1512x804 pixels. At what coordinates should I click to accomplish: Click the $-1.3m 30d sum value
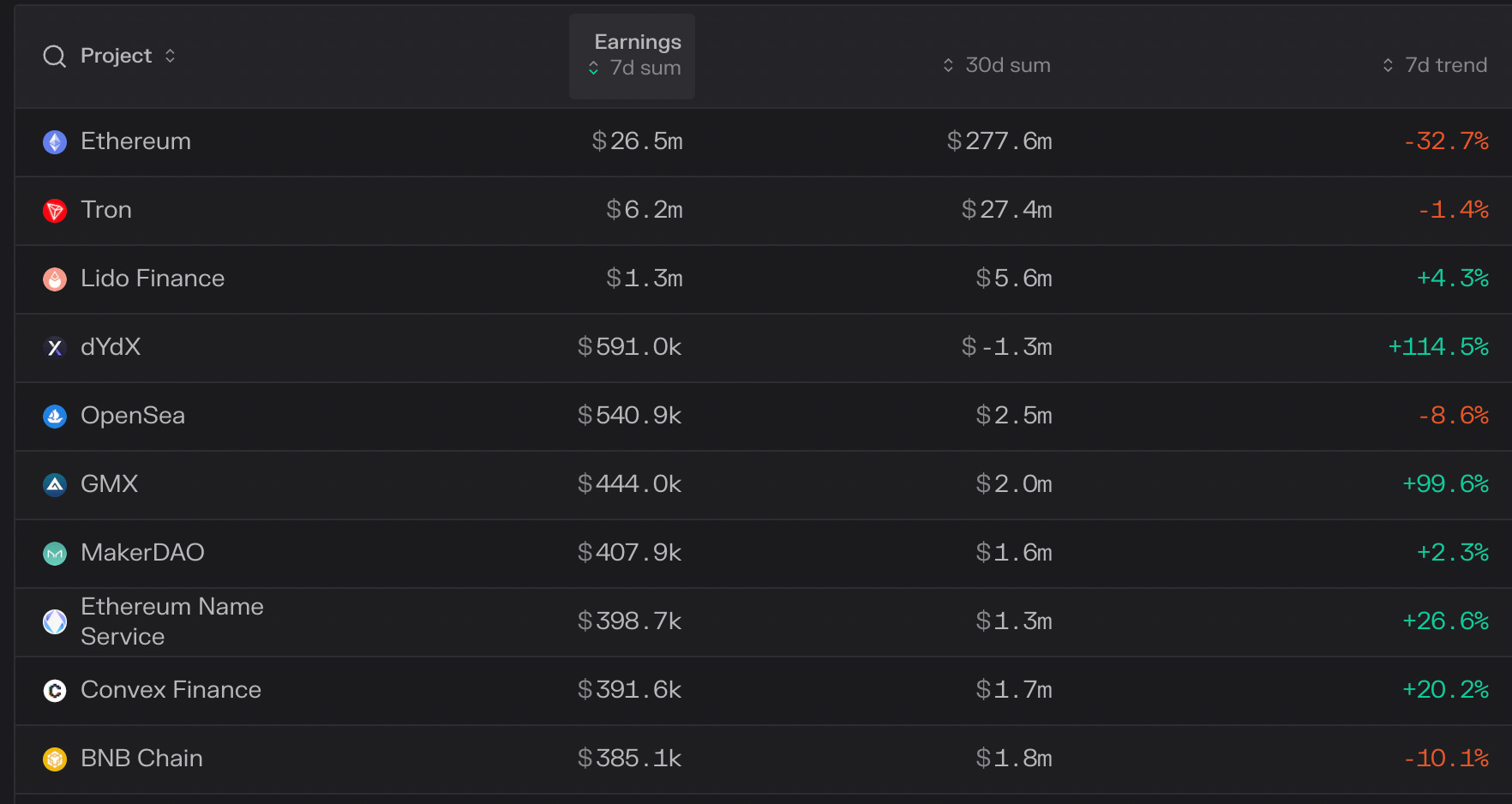[x=1007, y=347]
